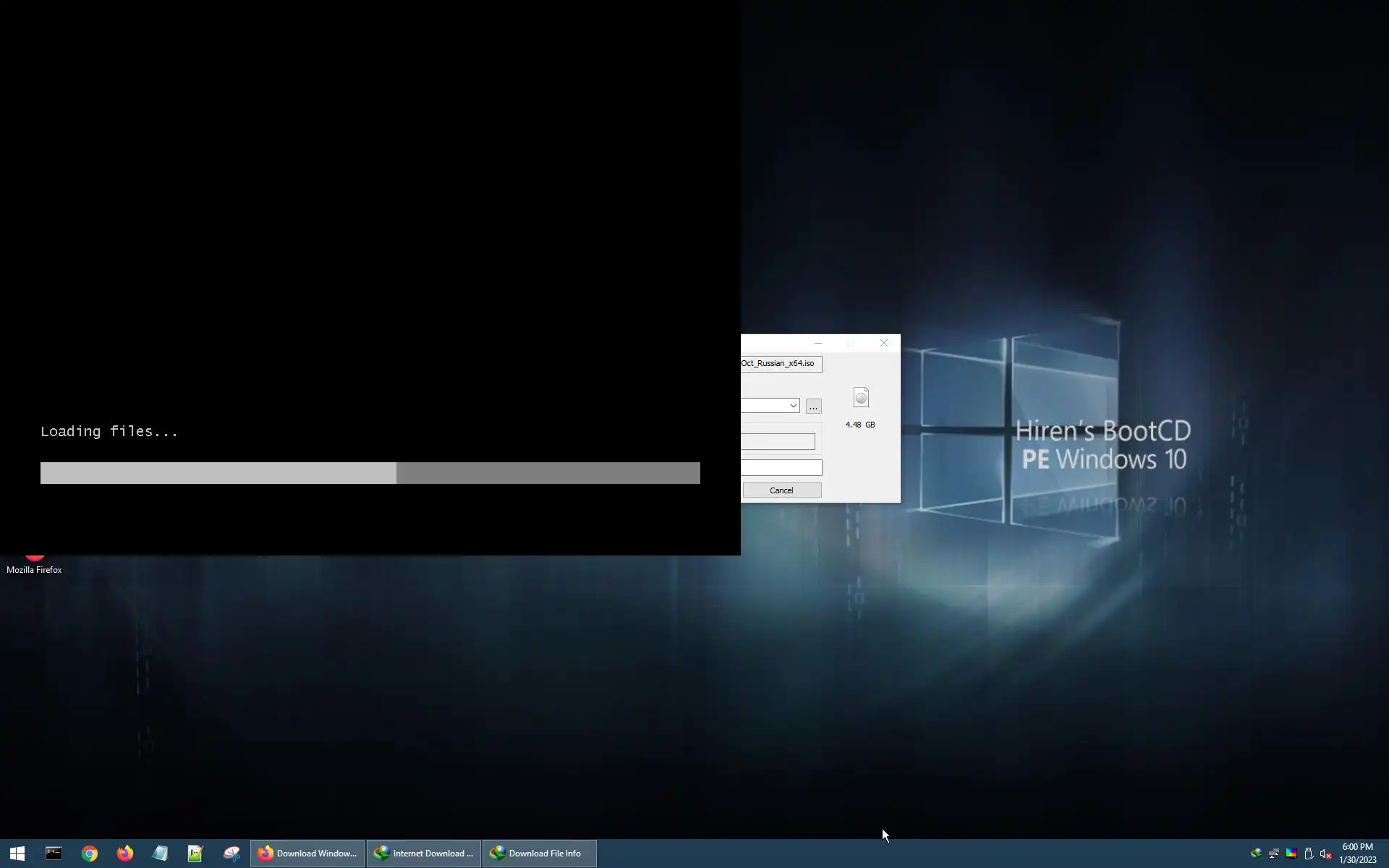Open the notepad icon in the taskbar
1389x868 pixels.
tap(160, 854)
